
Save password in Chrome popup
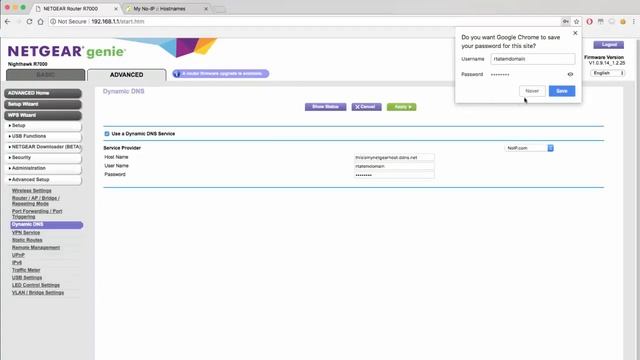pos(562,91)
